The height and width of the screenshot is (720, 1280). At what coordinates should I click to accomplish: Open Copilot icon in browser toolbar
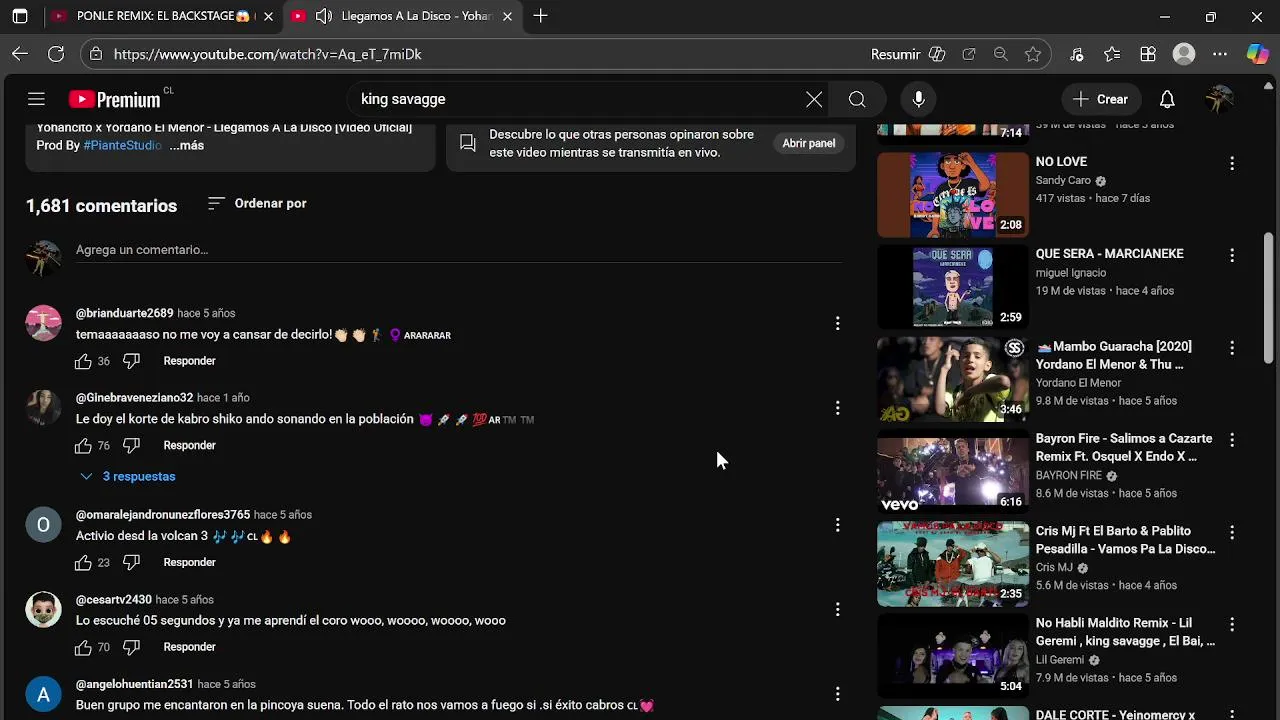click(x=1257, y=54)
